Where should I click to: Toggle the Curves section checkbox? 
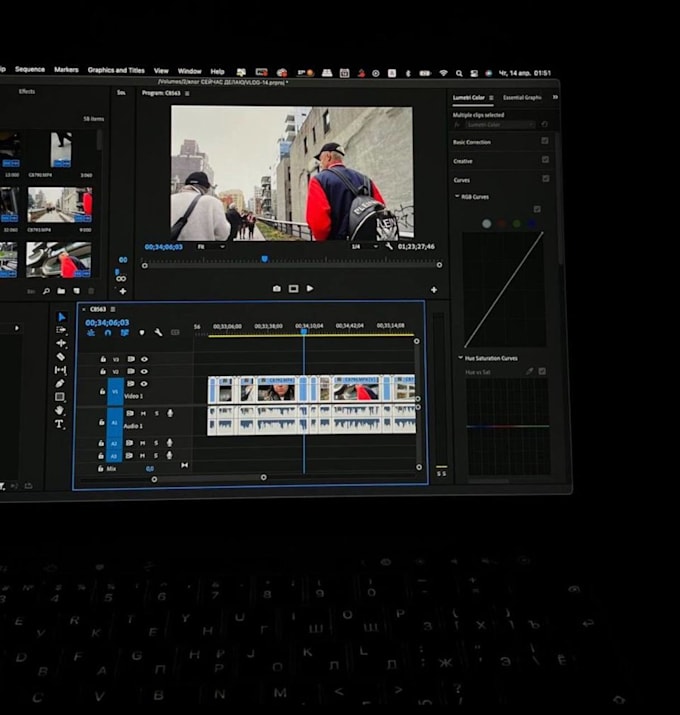pyautogui.click(x=545, y=179)
